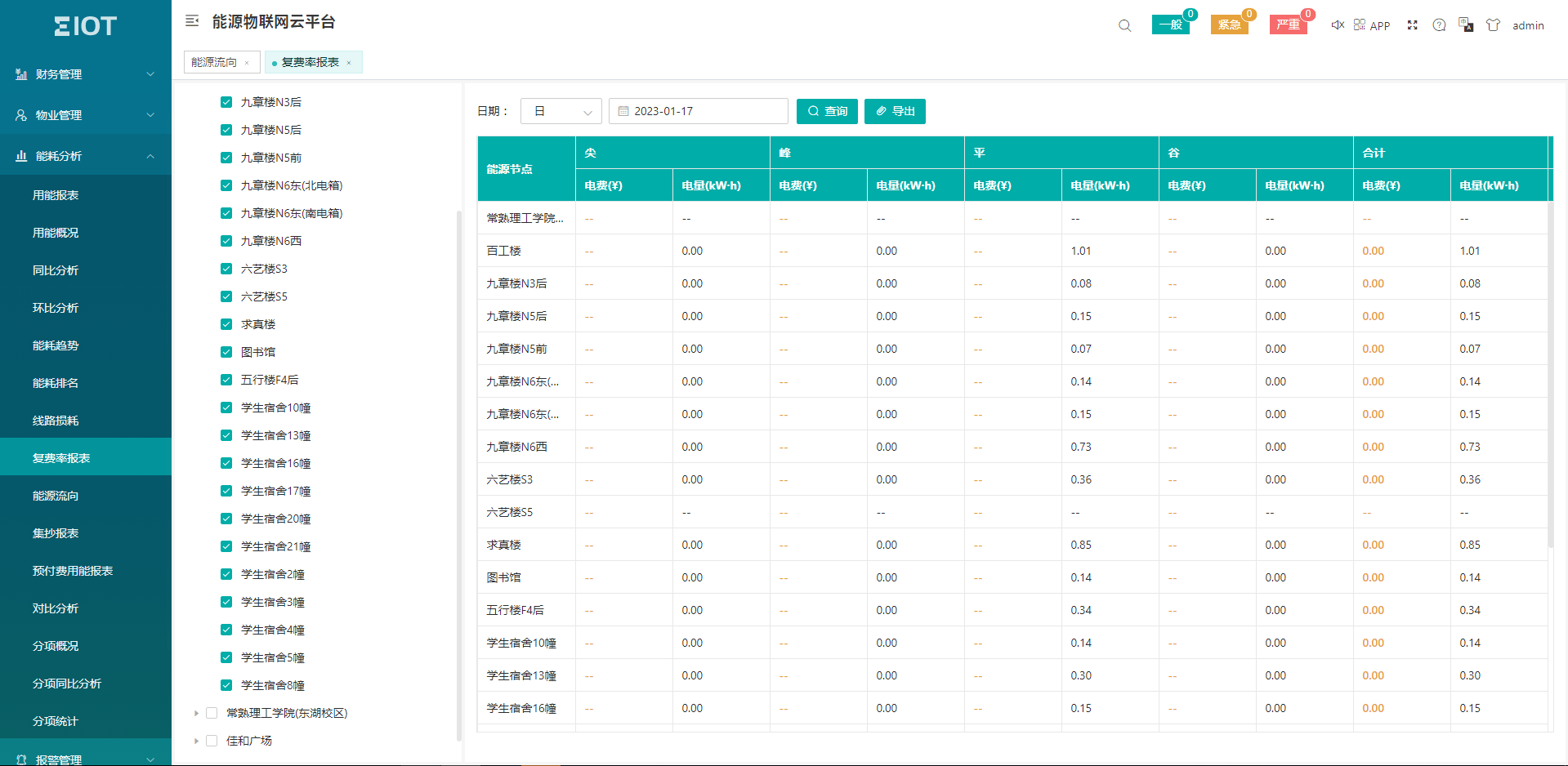Viewport: 1568px width, 766px height.
Task: Close the 复费率报表 tab with its x
Action: point(349,63)
